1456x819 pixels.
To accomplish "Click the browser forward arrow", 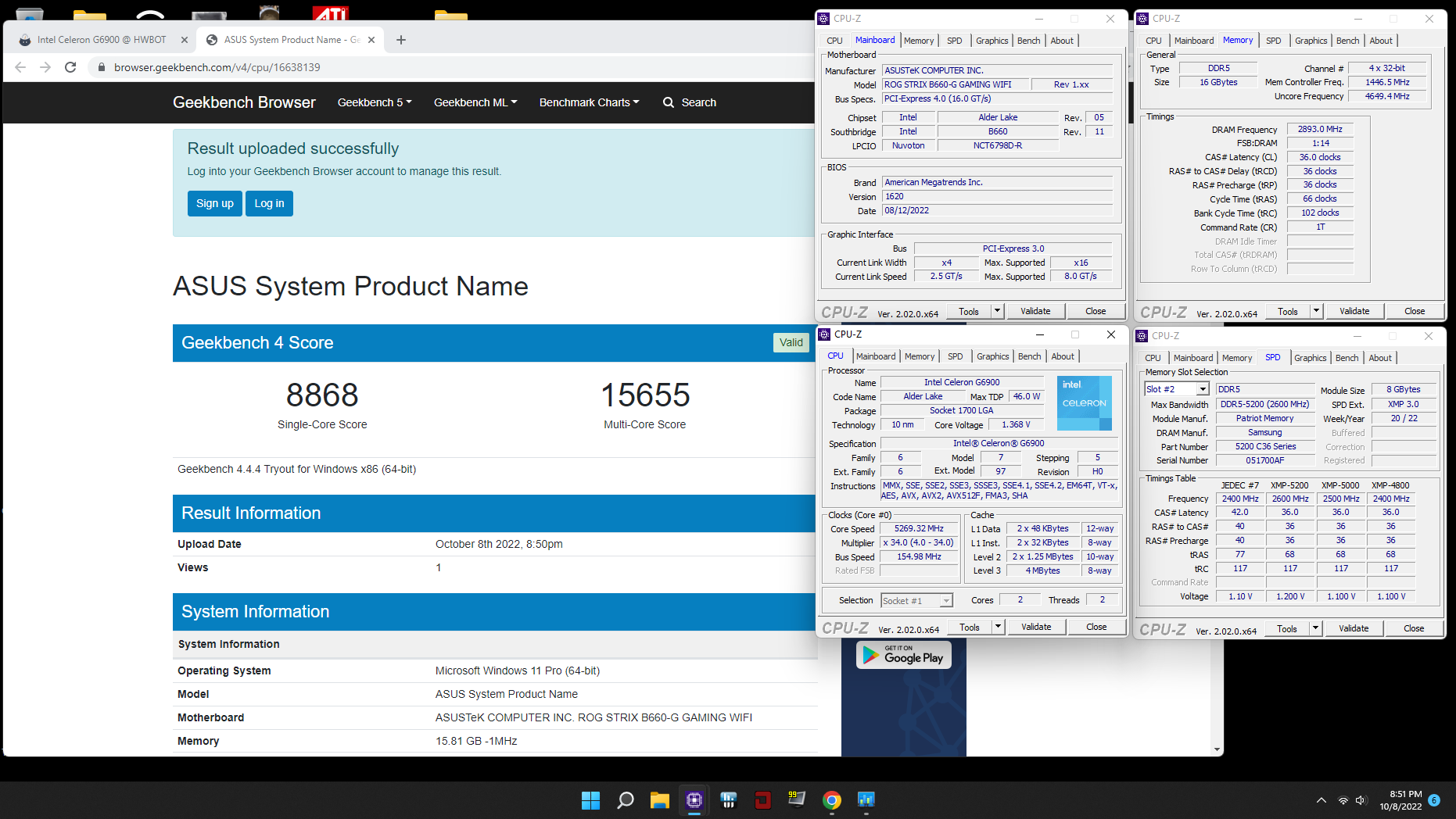I will (45, 67).
